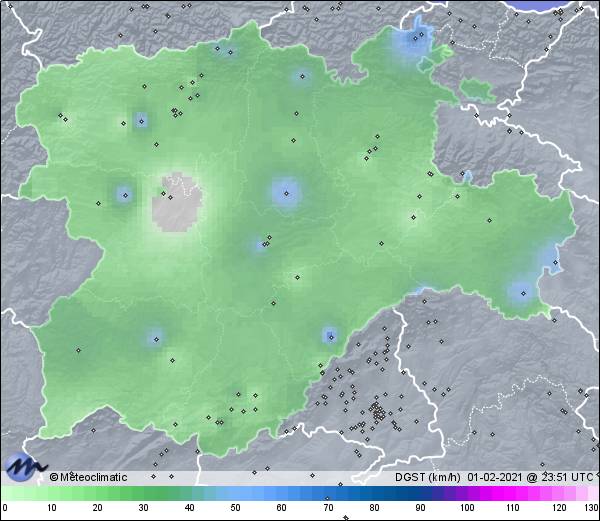Click the legend value 110

point(513,508)
